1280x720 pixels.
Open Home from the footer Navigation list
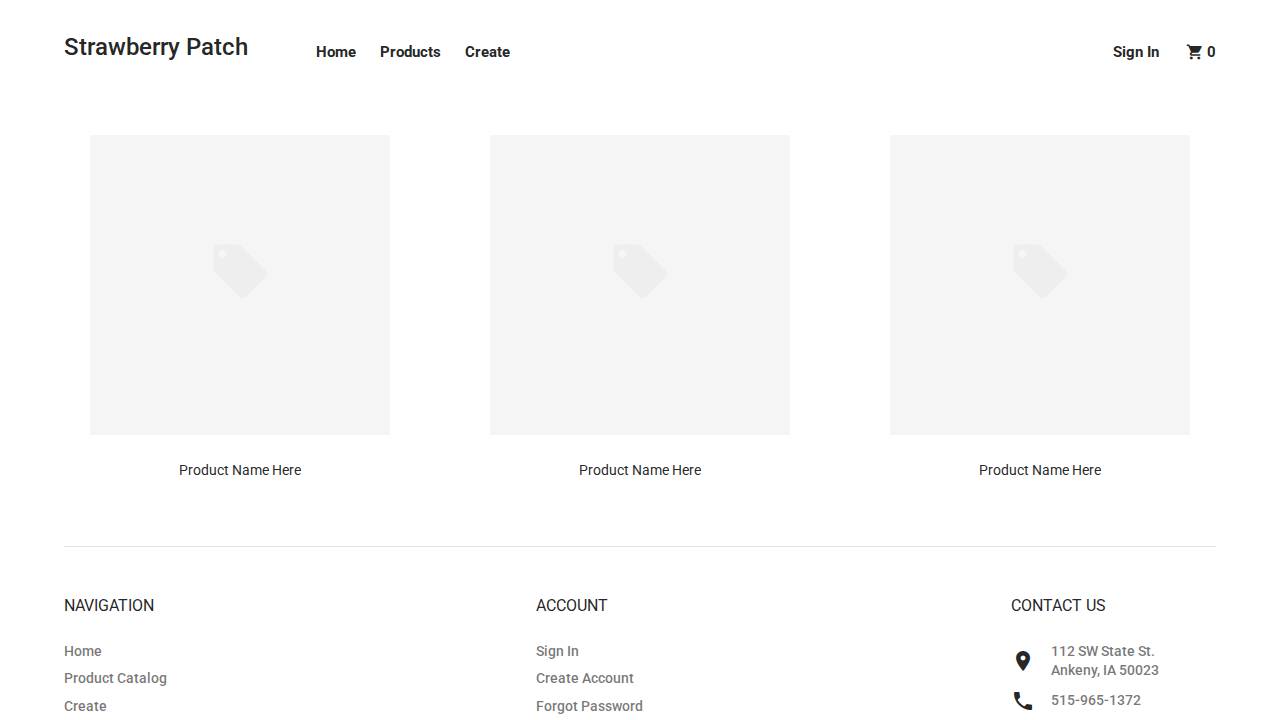click(x=82, y=650)
